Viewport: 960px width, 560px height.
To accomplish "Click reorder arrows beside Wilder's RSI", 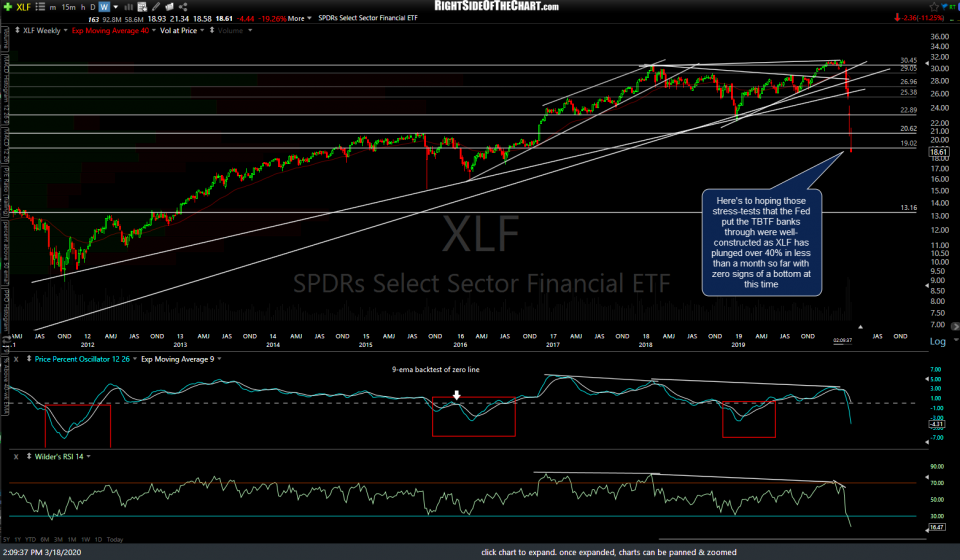I will click(29, 456).
